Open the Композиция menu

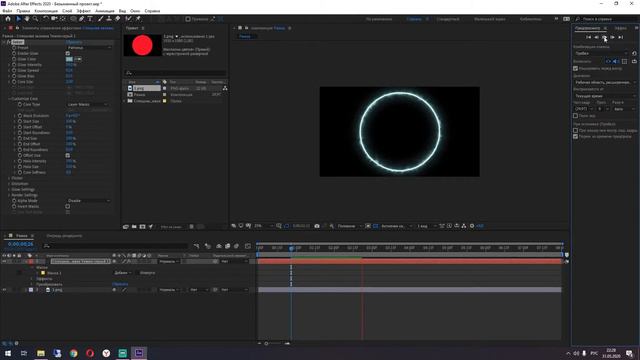(46, 11)
